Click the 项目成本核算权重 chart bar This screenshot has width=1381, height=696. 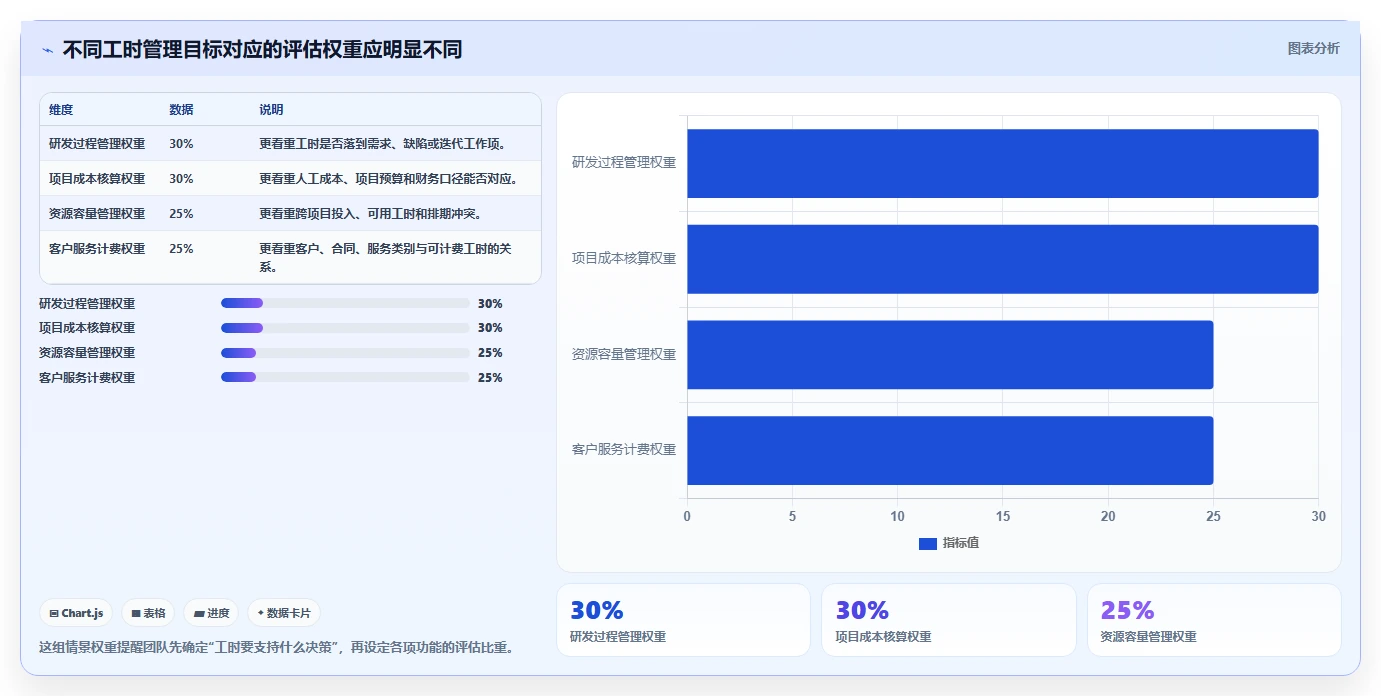tap(1002, 259)
